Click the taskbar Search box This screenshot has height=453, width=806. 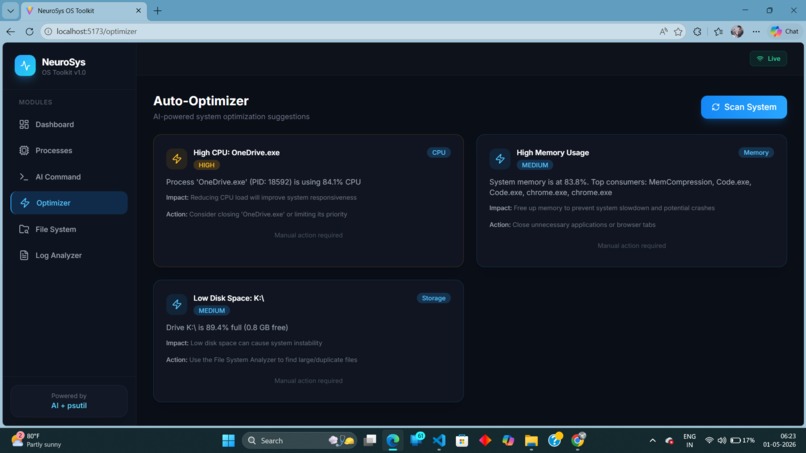[x=299, y=441]
